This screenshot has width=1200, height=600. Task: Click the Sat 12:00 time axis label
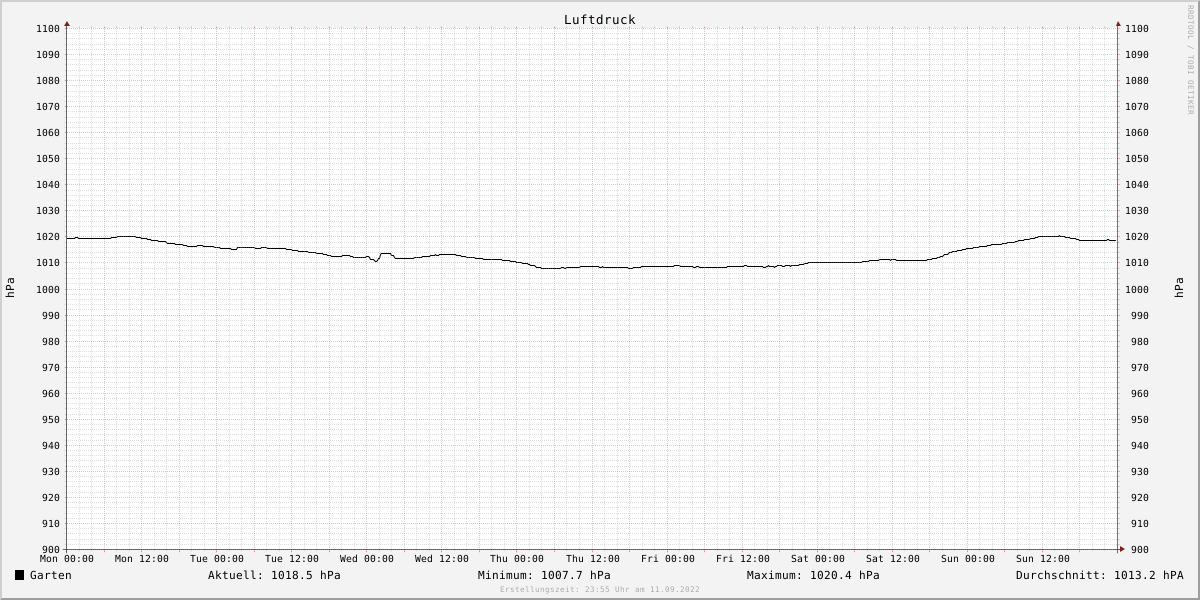[x=893, y=559]
